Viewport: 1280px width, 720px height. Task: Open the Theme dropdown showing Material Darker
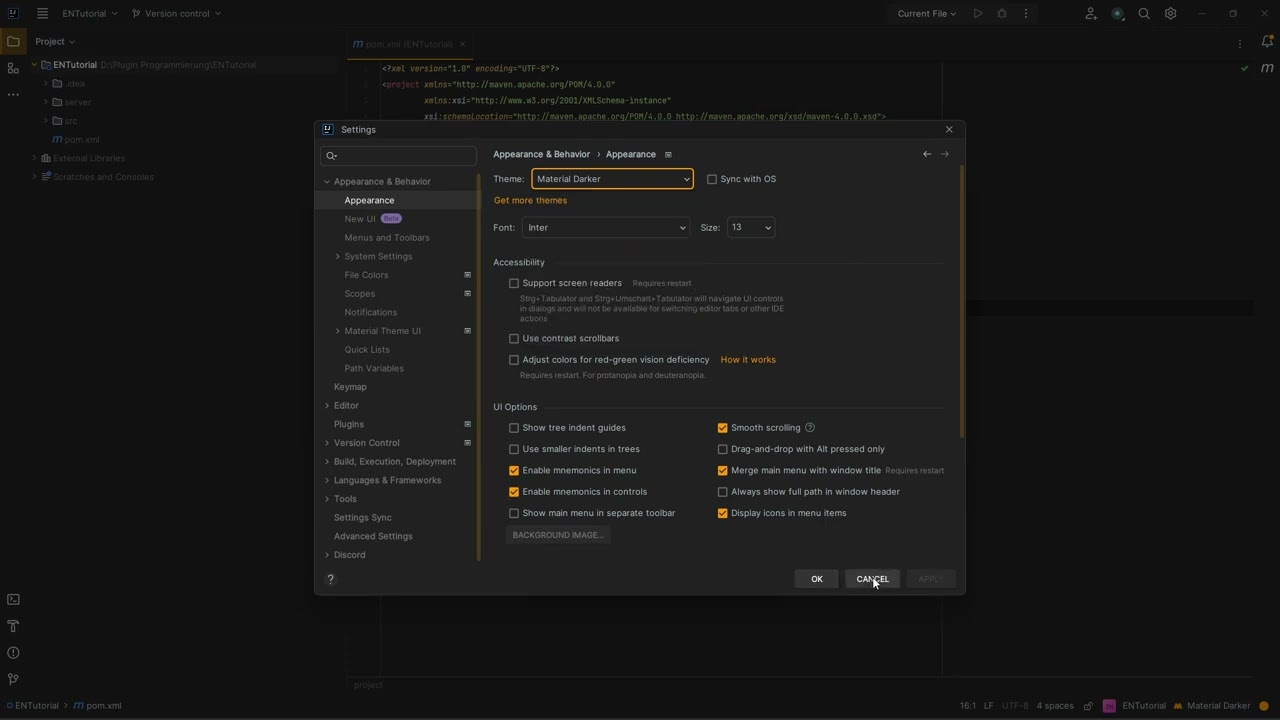pos(612,179)
